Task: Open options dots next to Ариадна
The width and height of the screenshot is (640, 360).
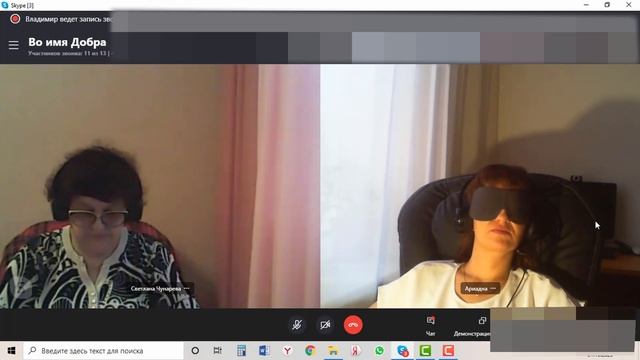Action: point(493,289)
